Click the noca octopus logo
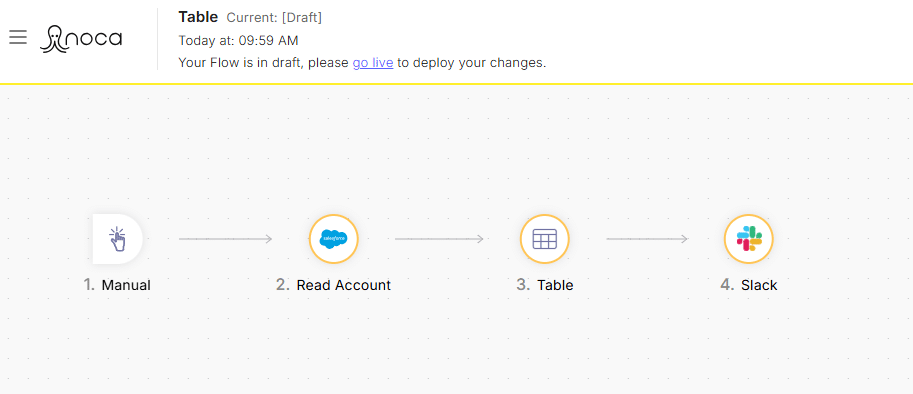The height and width of the screenshot is (394, 913). pyautogui.click(x=81, y=40)
